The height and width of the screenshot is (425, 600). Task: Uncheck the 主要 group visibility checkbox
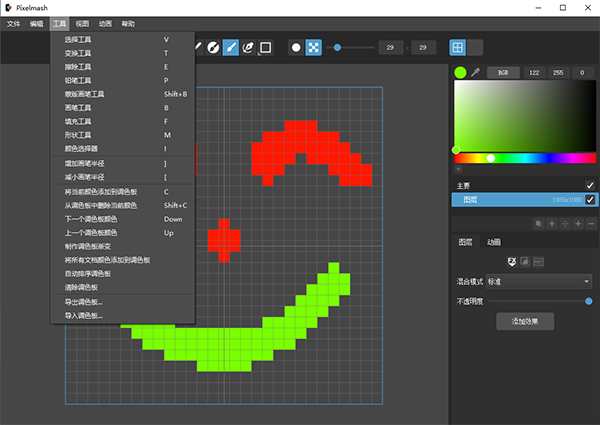tap(590, 186)
